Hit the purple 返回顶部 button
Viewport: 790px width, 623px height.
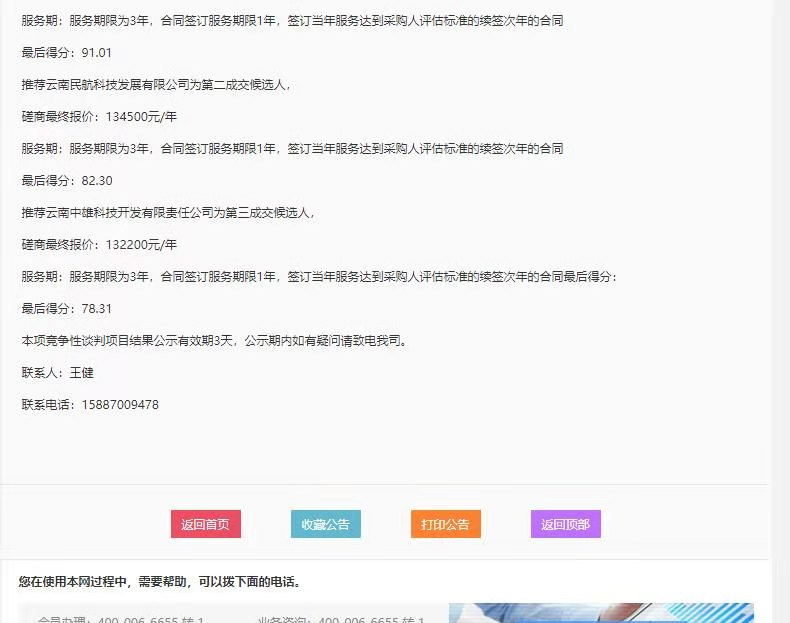click(565, 524)
